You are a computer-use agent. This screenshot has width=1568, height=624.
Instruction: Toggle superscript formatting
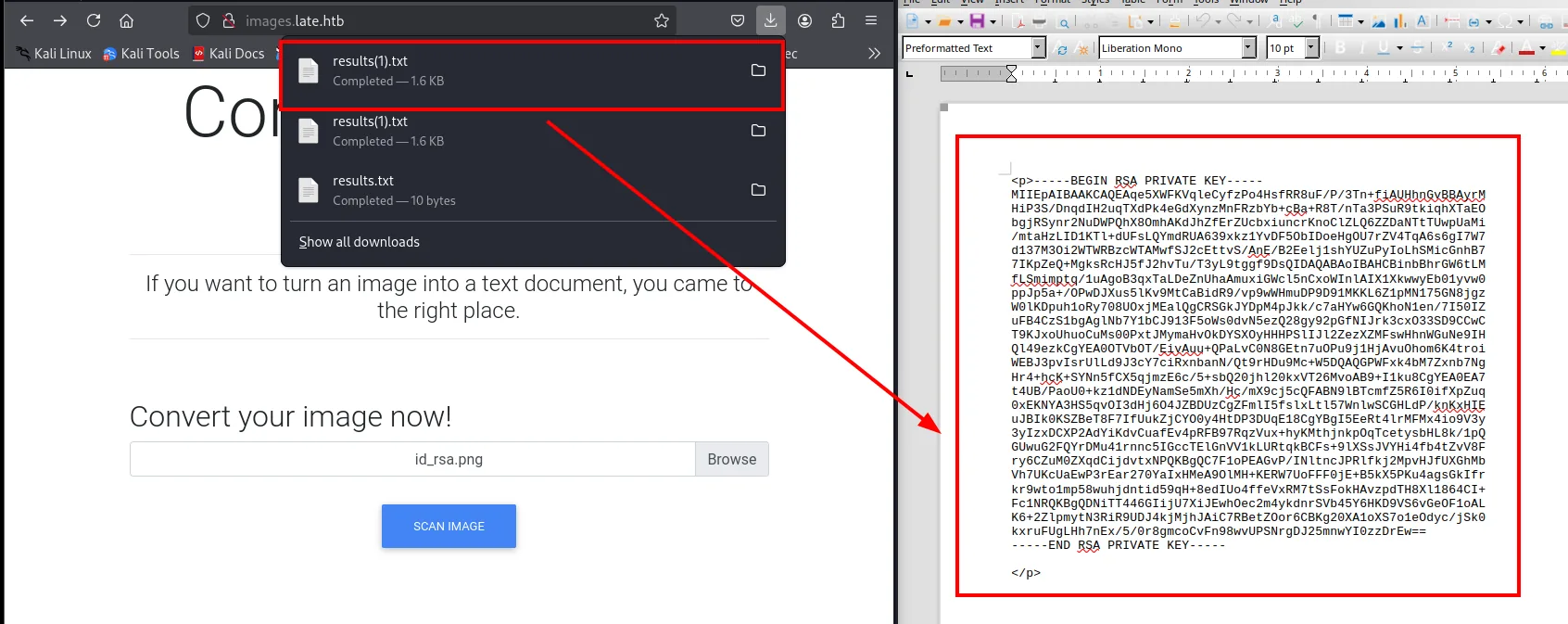tap(1447, 46)
